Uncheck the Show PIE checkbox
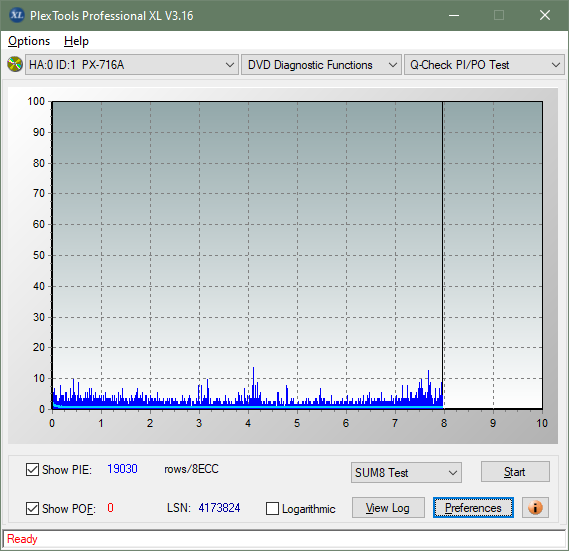569x551 pixels. pyautogui.click(x=32, y=469)
